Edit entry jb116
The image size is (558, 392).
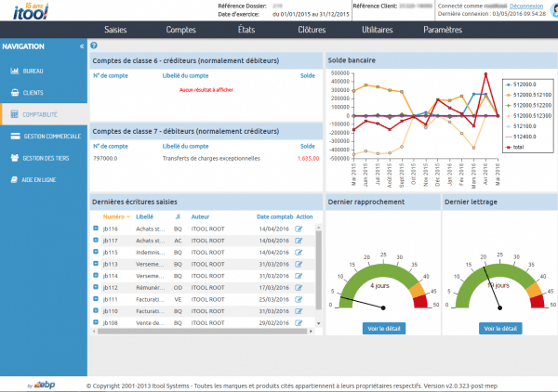coord(299,229)
